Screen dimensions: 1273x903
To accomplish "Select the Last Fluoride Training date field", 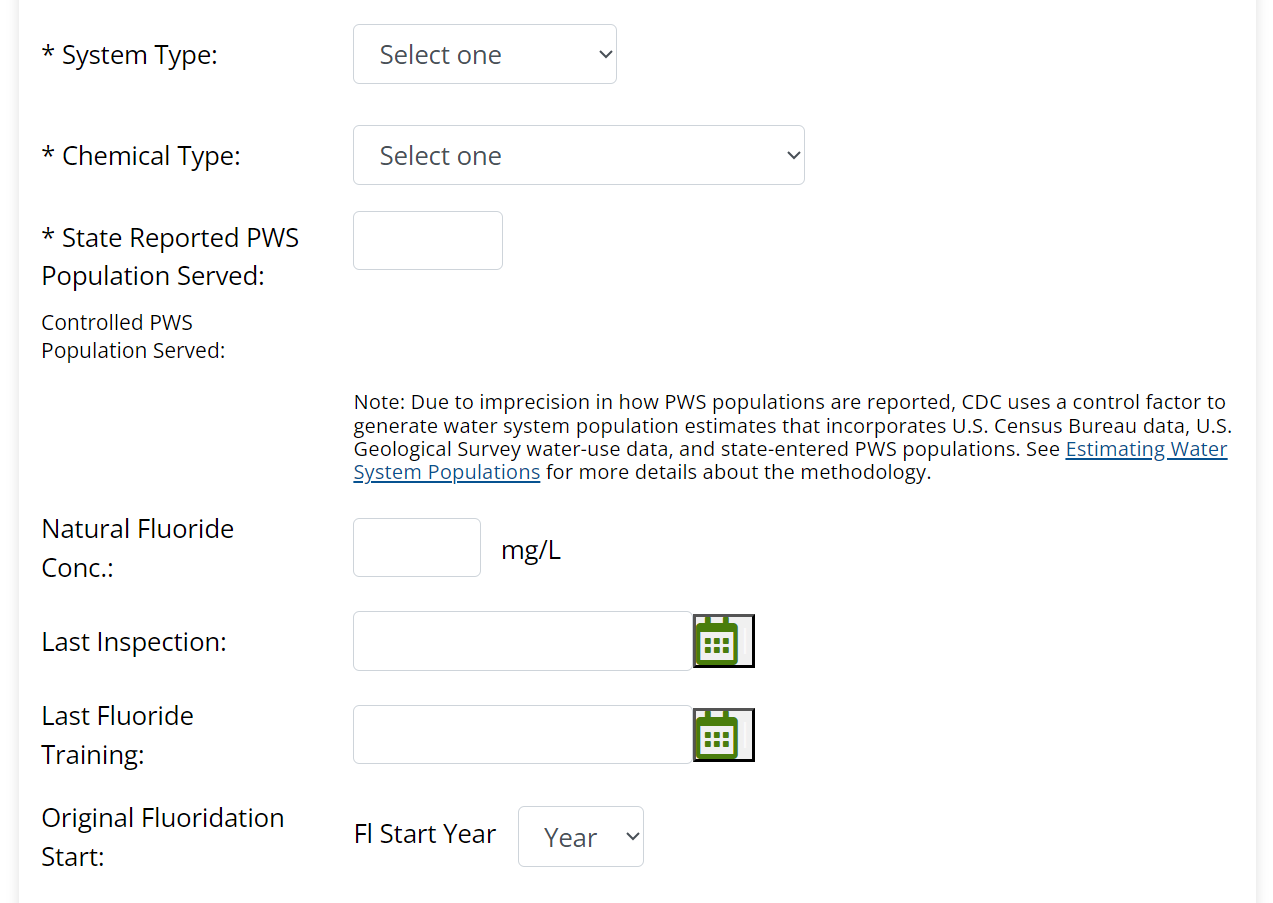I will 522,735.
